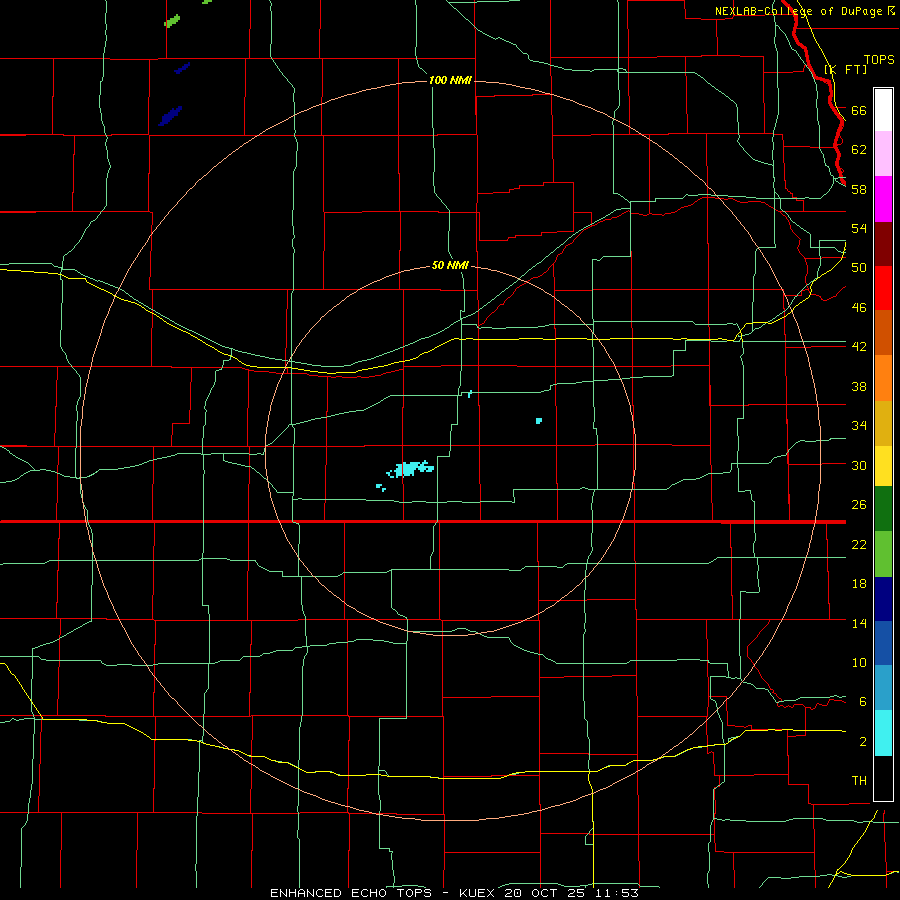This screenshot has height=900, width=900.
Task: Click the "100 NMI" range ring label
Action: 450,80
